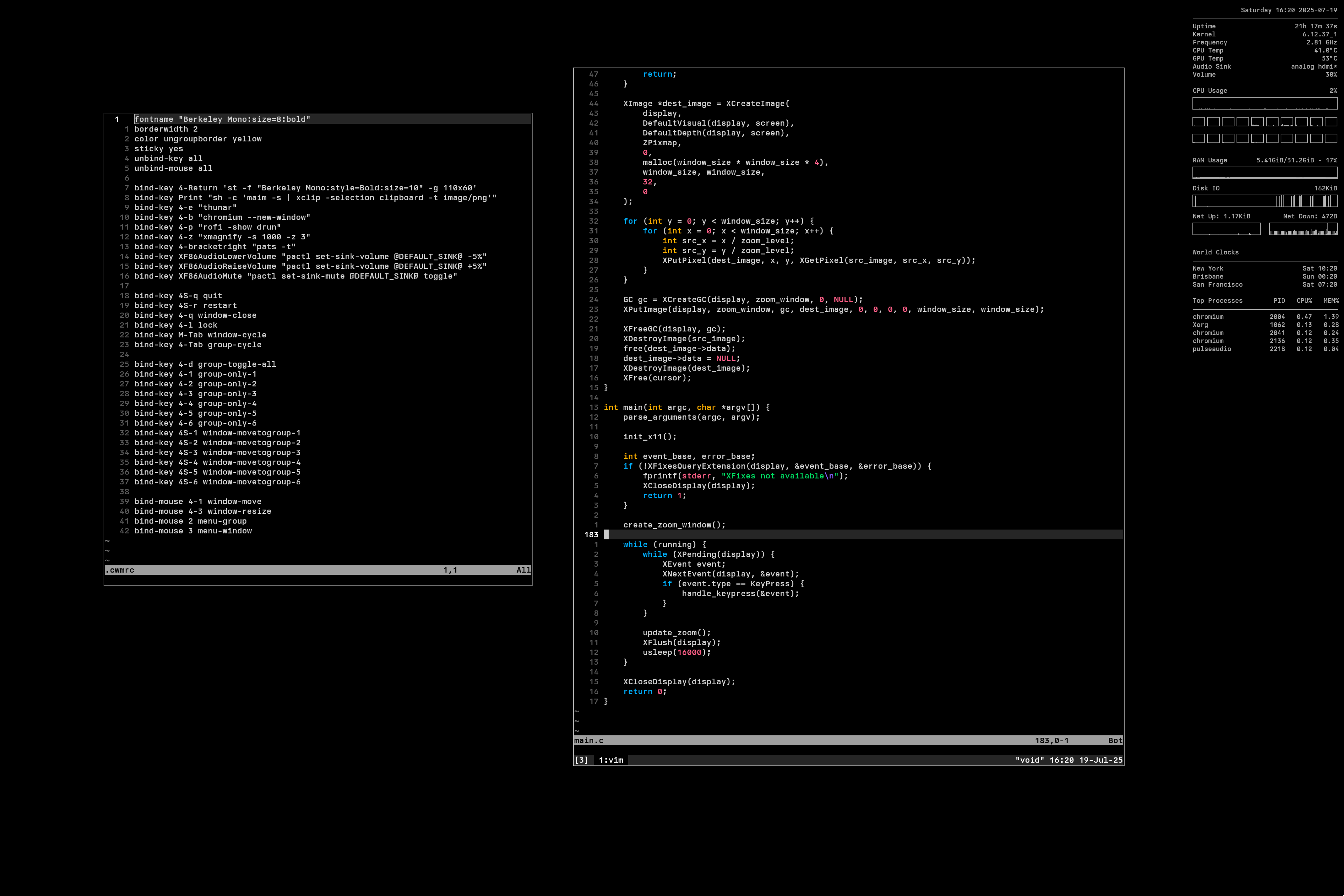Screen dimensions: 1344x896
Task: Click the RAM Usage bar in system monitor
Action: tap(1265, 173)
